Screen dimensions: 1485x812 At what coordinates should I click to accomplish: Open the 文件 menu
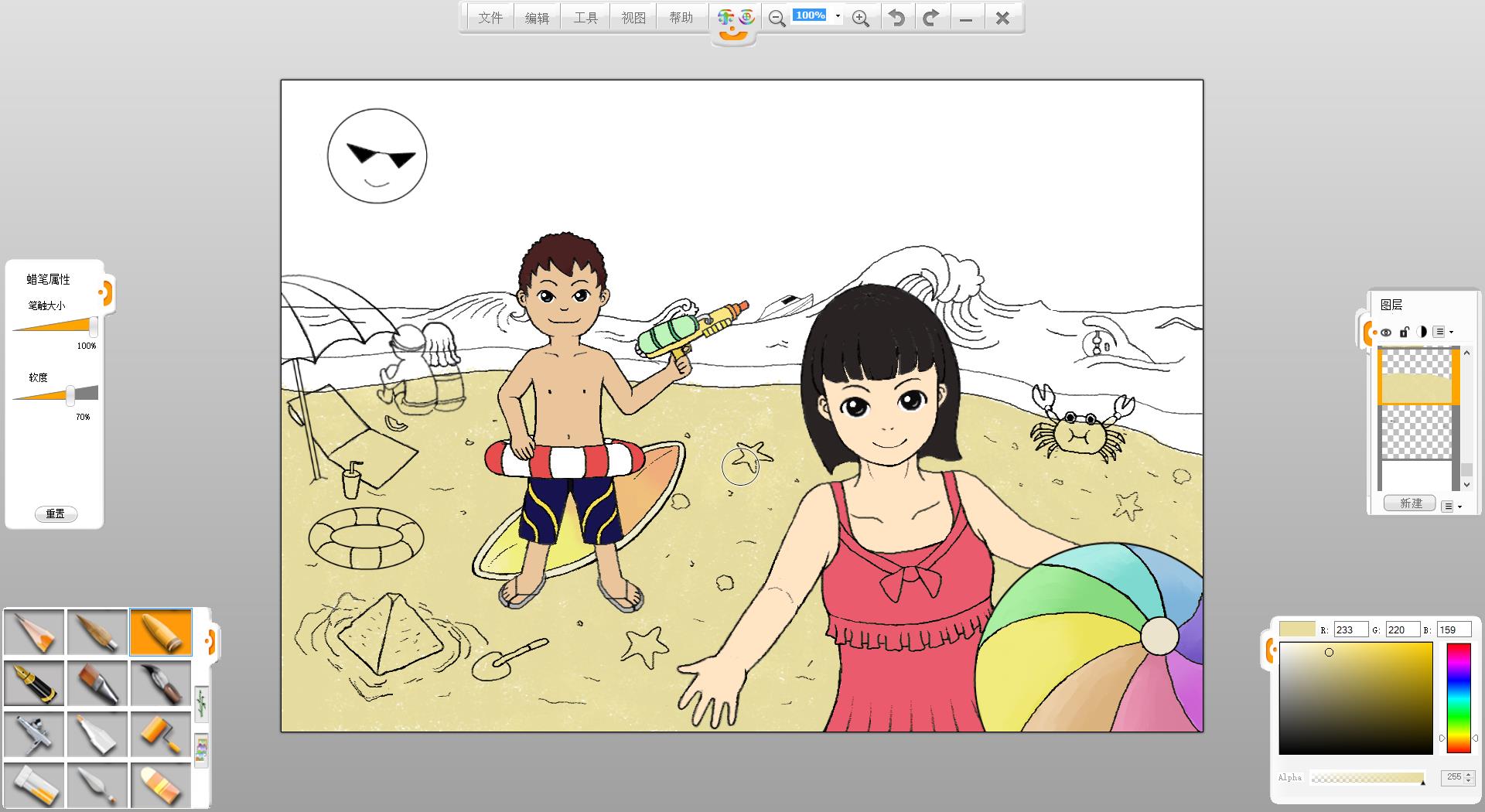490,18
